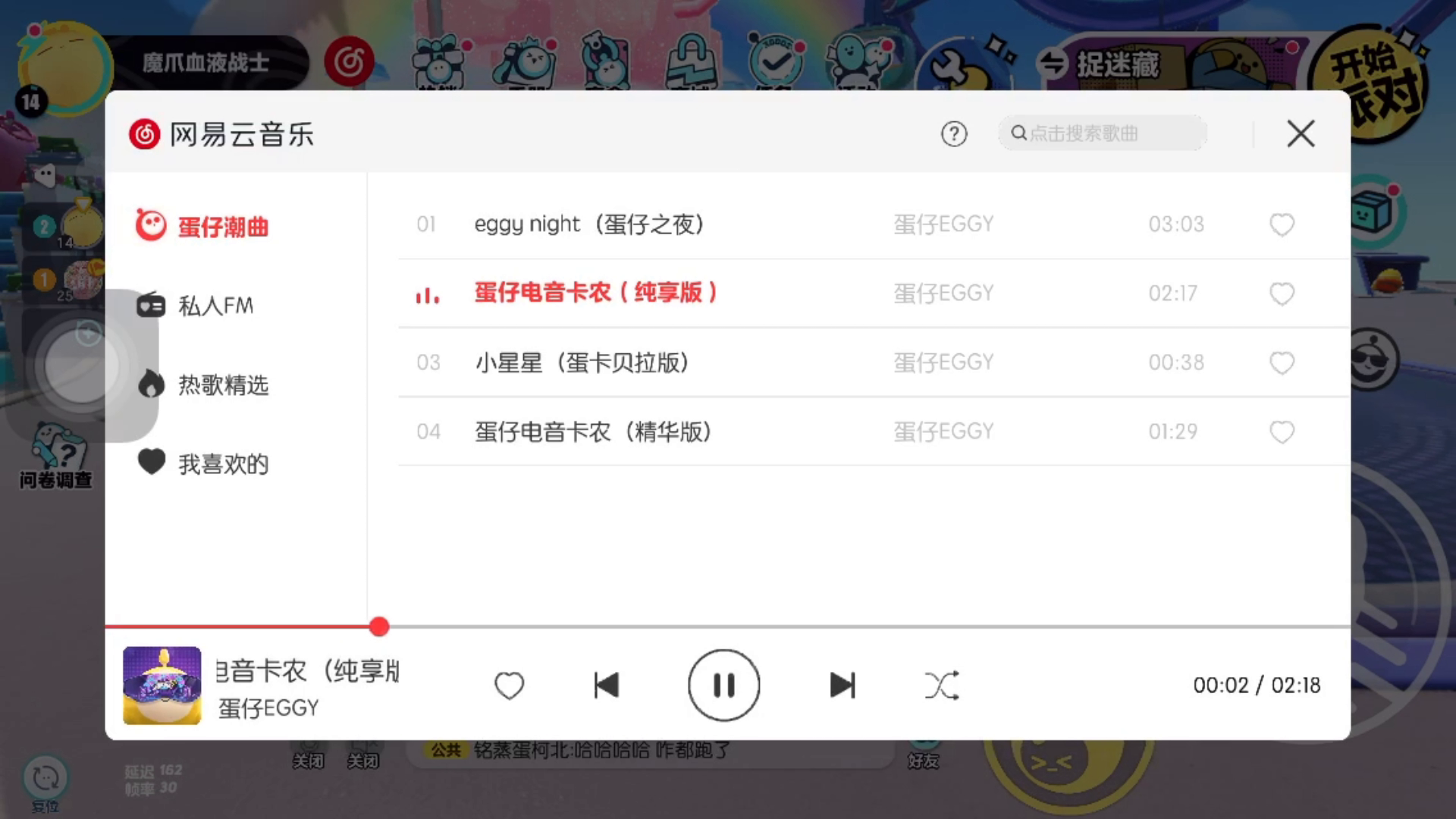
Task: Toggle heart for 蛋仔电音卡农（精华版）
Action: tap(1282, 431)
